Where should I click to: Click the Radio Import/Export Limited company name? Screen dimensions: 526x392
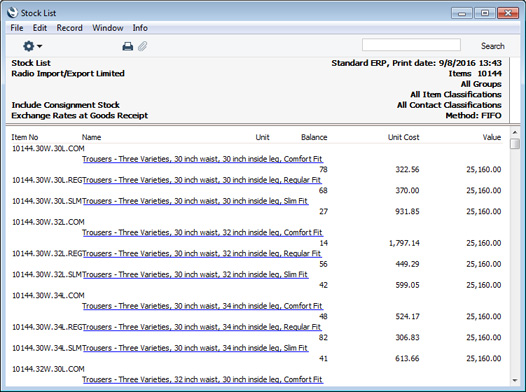[x=68, y=73]
